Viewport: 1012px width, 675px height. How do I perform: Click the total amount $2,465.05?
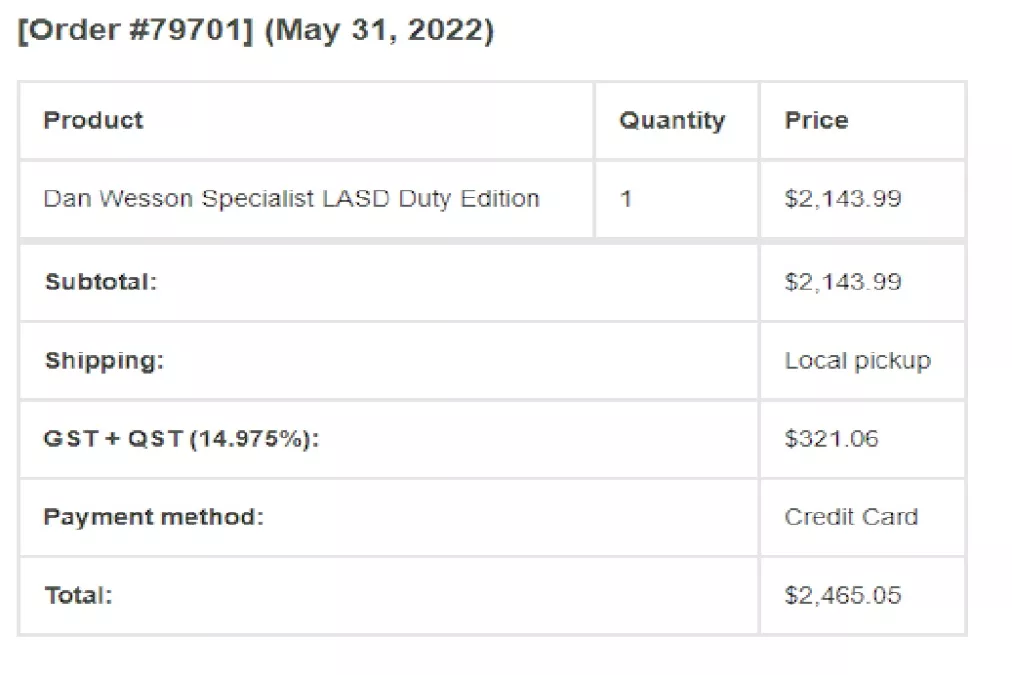[842, 595]
